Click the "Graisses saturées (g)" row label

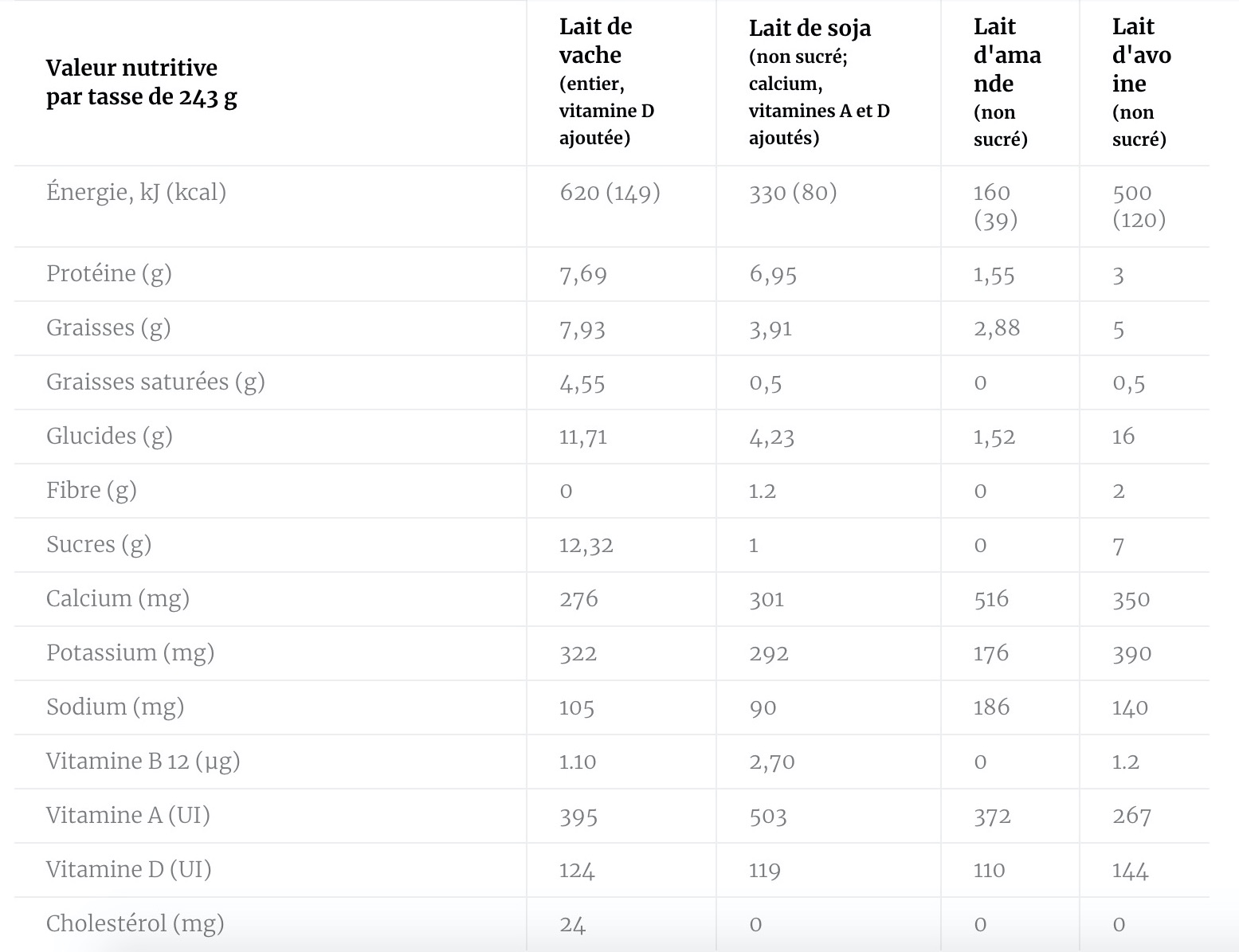(x=155, y=382)
